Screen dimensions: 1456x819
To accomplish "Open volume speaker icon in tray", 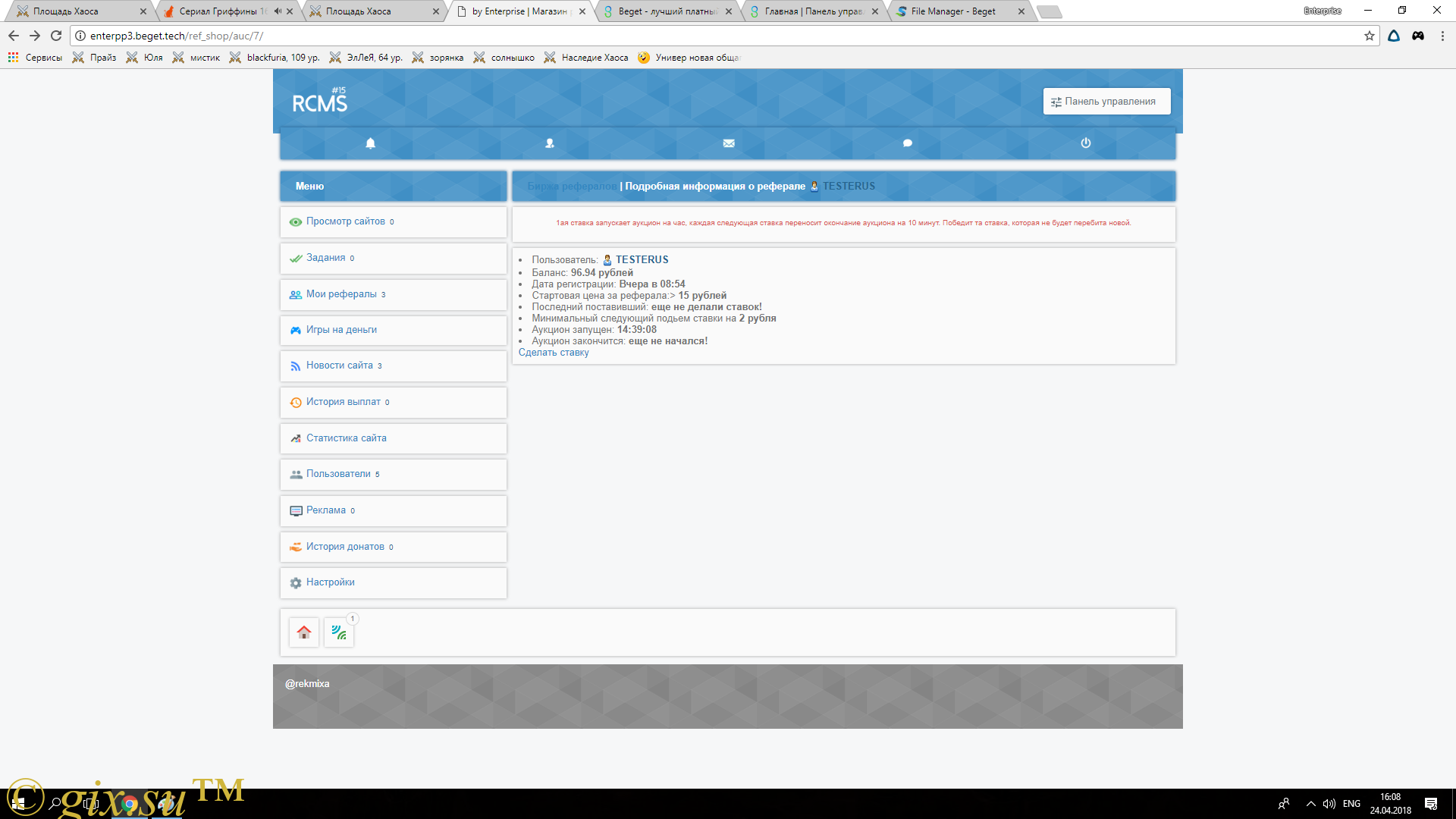I will [1329, 804].
